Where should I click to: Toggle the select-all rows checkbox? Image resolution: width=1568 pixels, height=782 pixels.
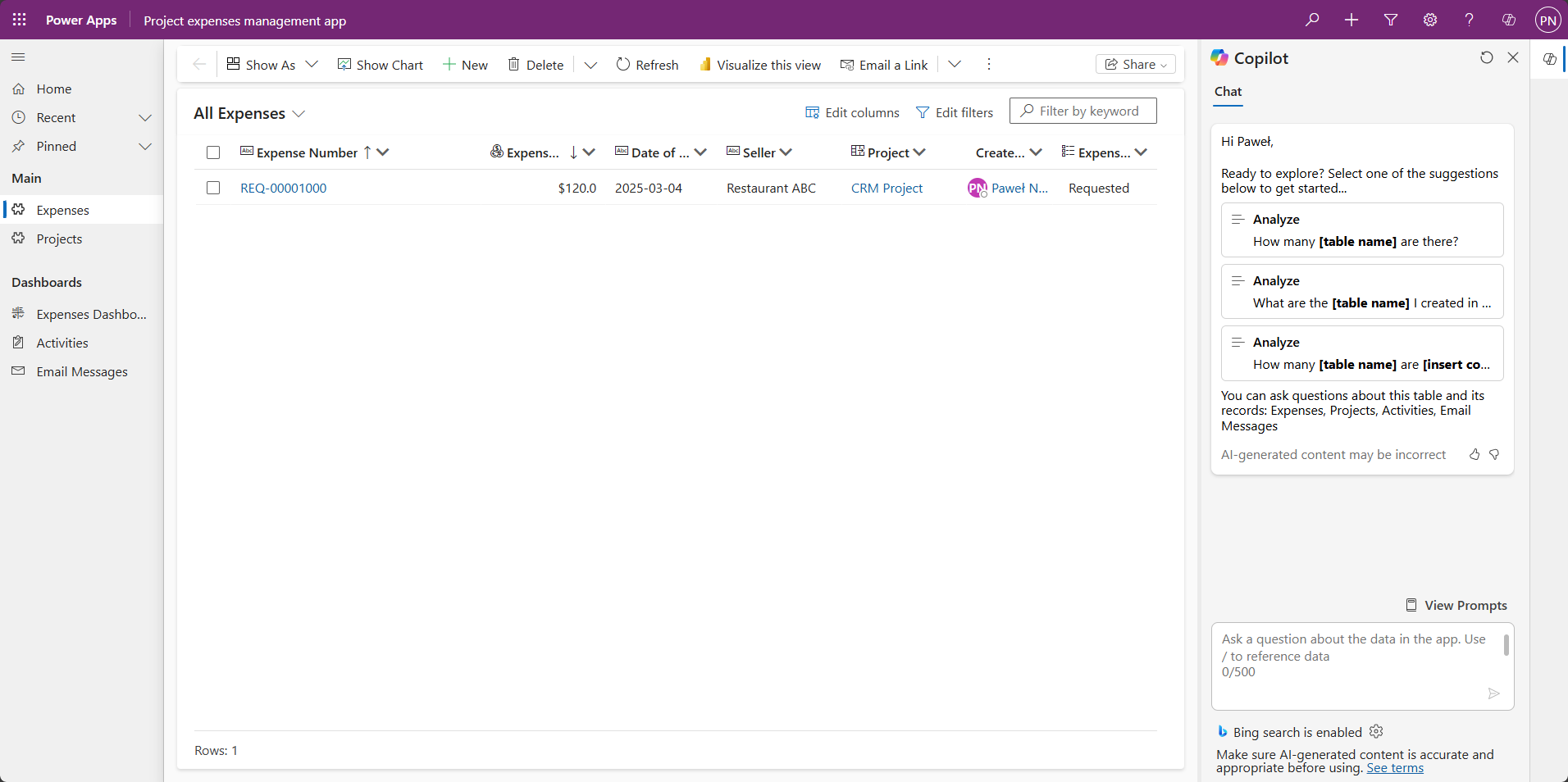pyautogui.click(x=213, y=152)
